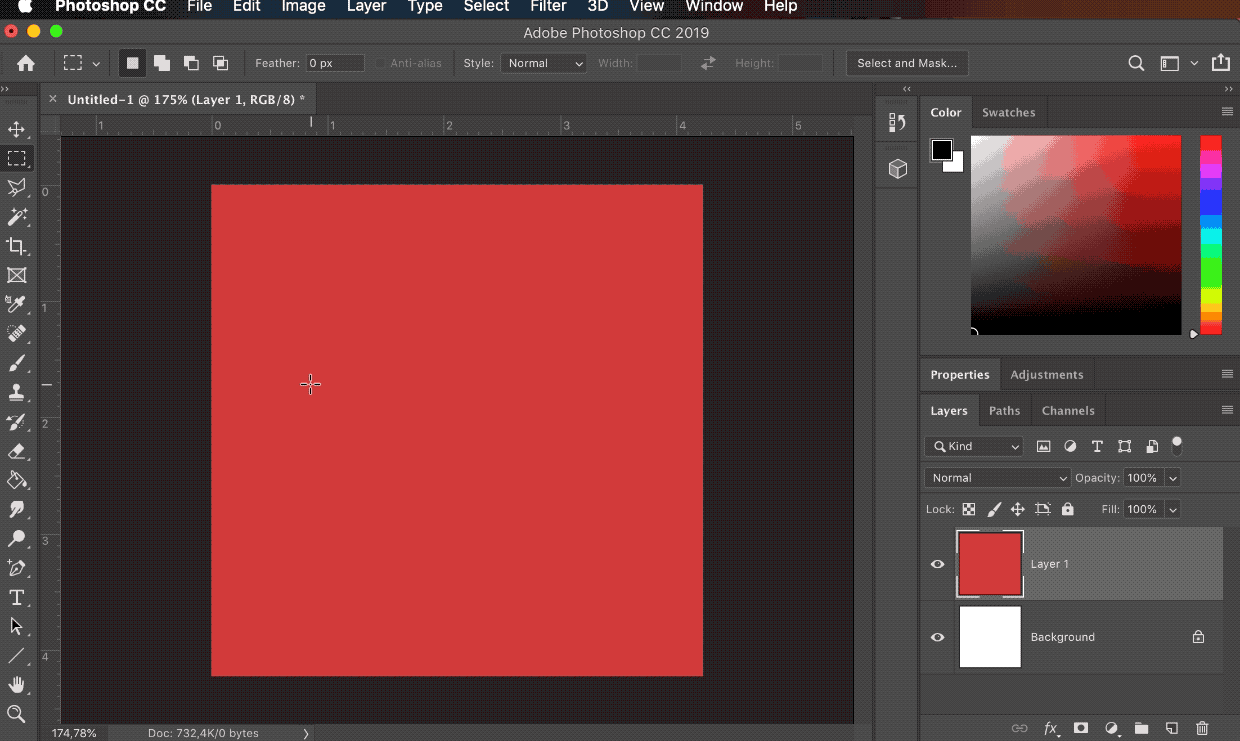Enable Lock transparent pixels
Viewport: 1240px width, 741px height.
coord(968,509)
